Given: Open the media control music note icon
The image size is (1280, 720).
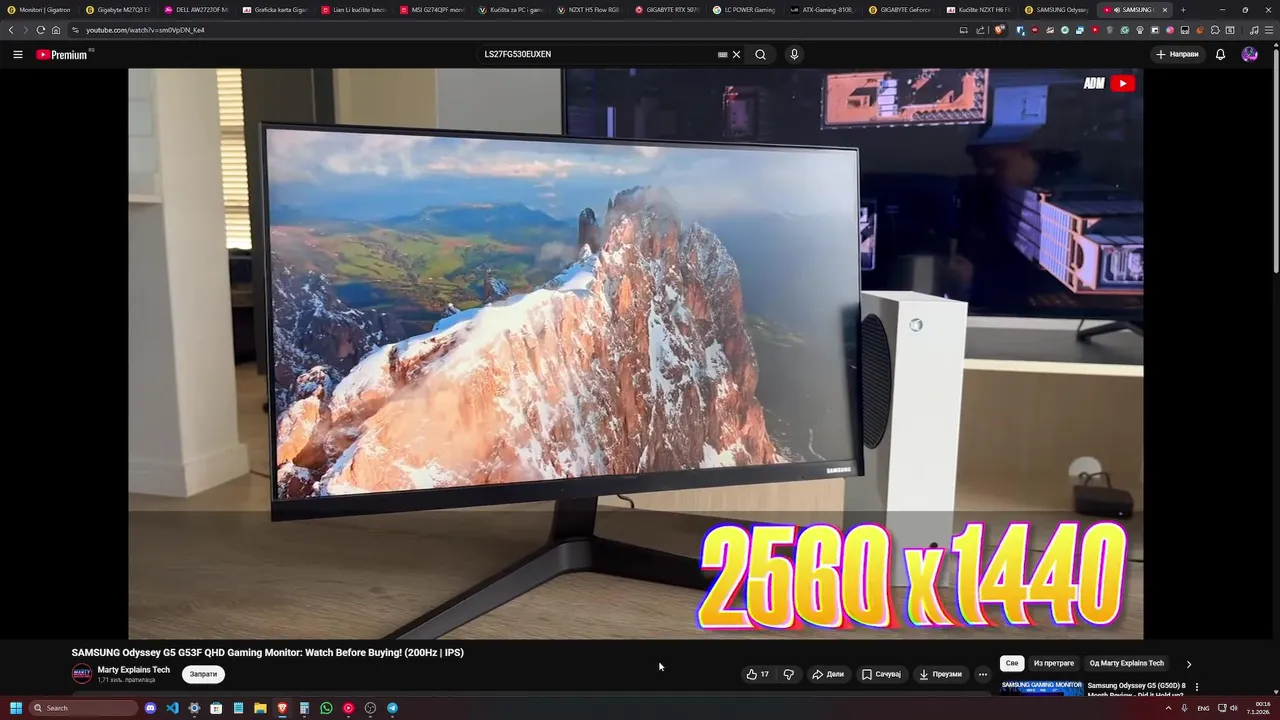Looking at the screenshot, I should [x=1254, y=30].
